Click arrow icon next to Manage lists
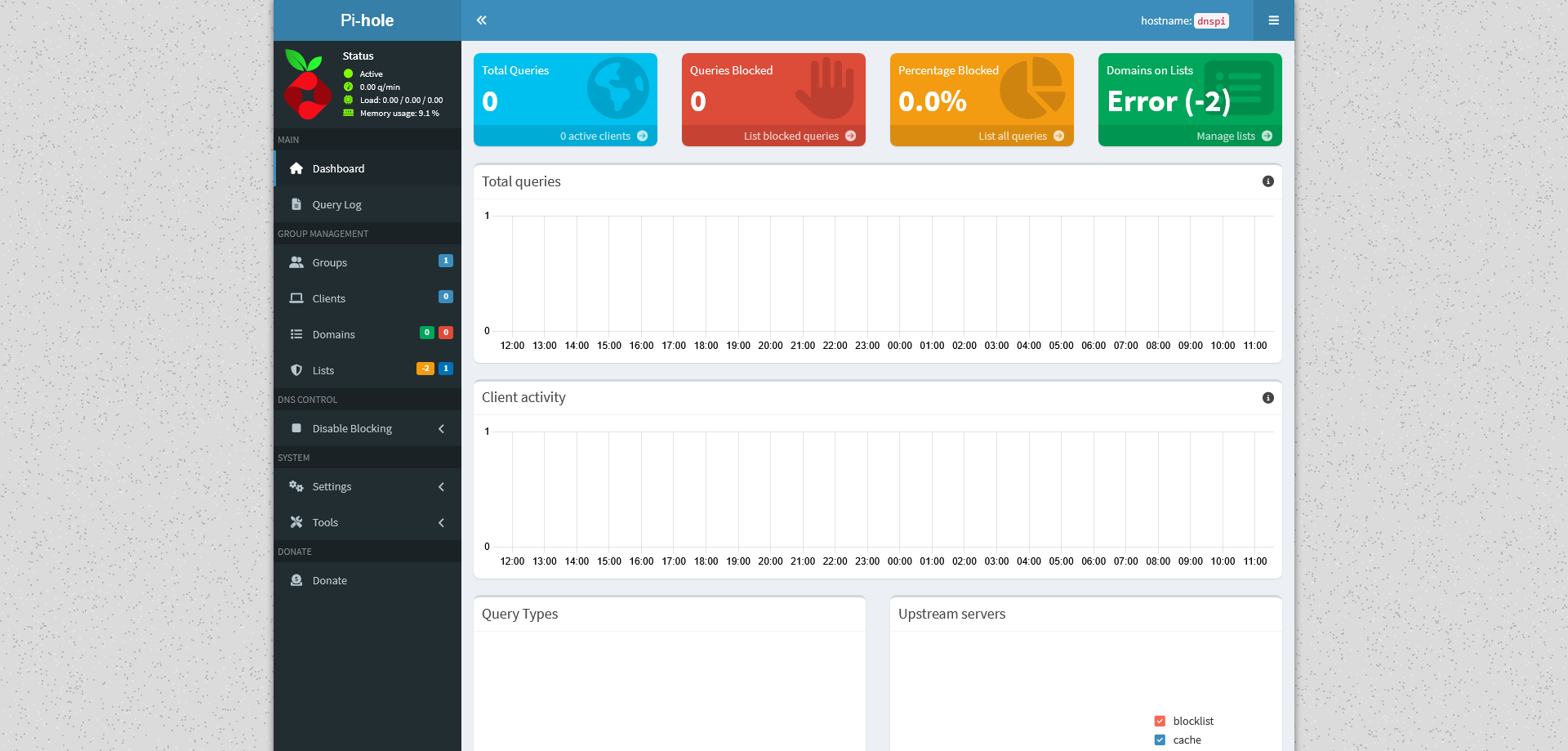The width and height of the screenshot is (1568, 751). coord(1267,136)
